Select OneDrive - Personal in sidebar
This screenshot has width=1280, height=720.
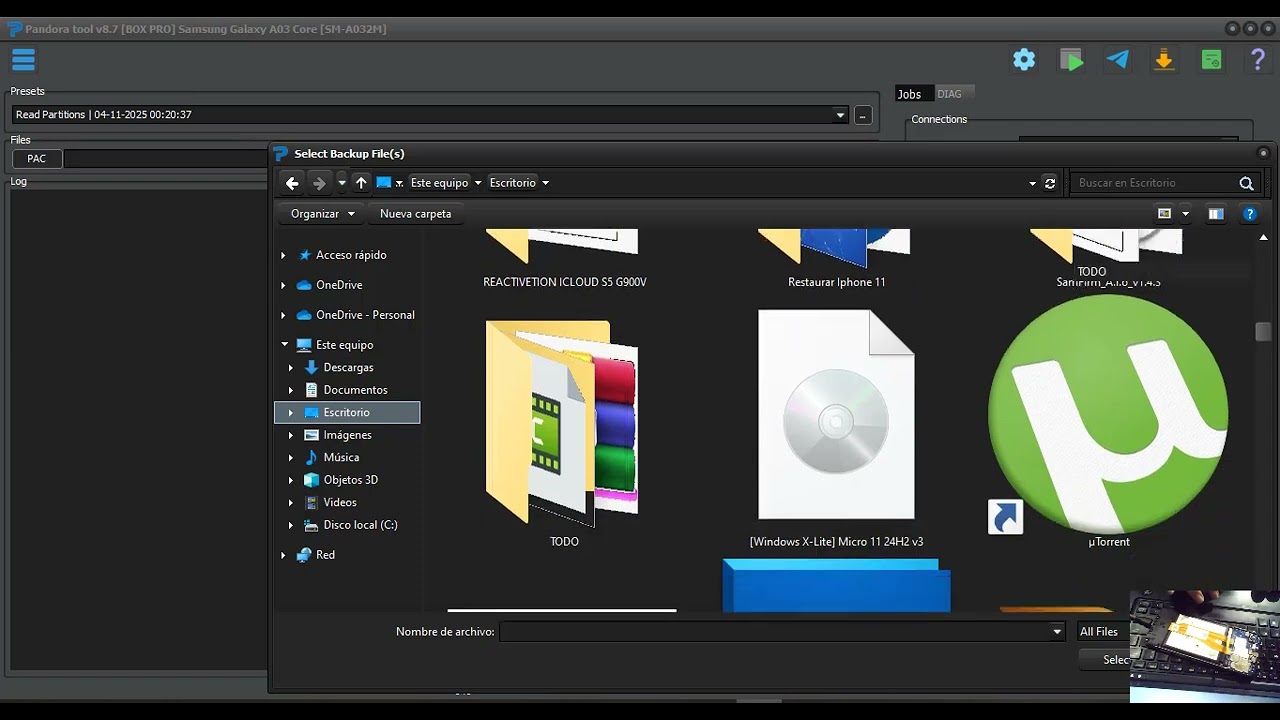tap(365, 315)
